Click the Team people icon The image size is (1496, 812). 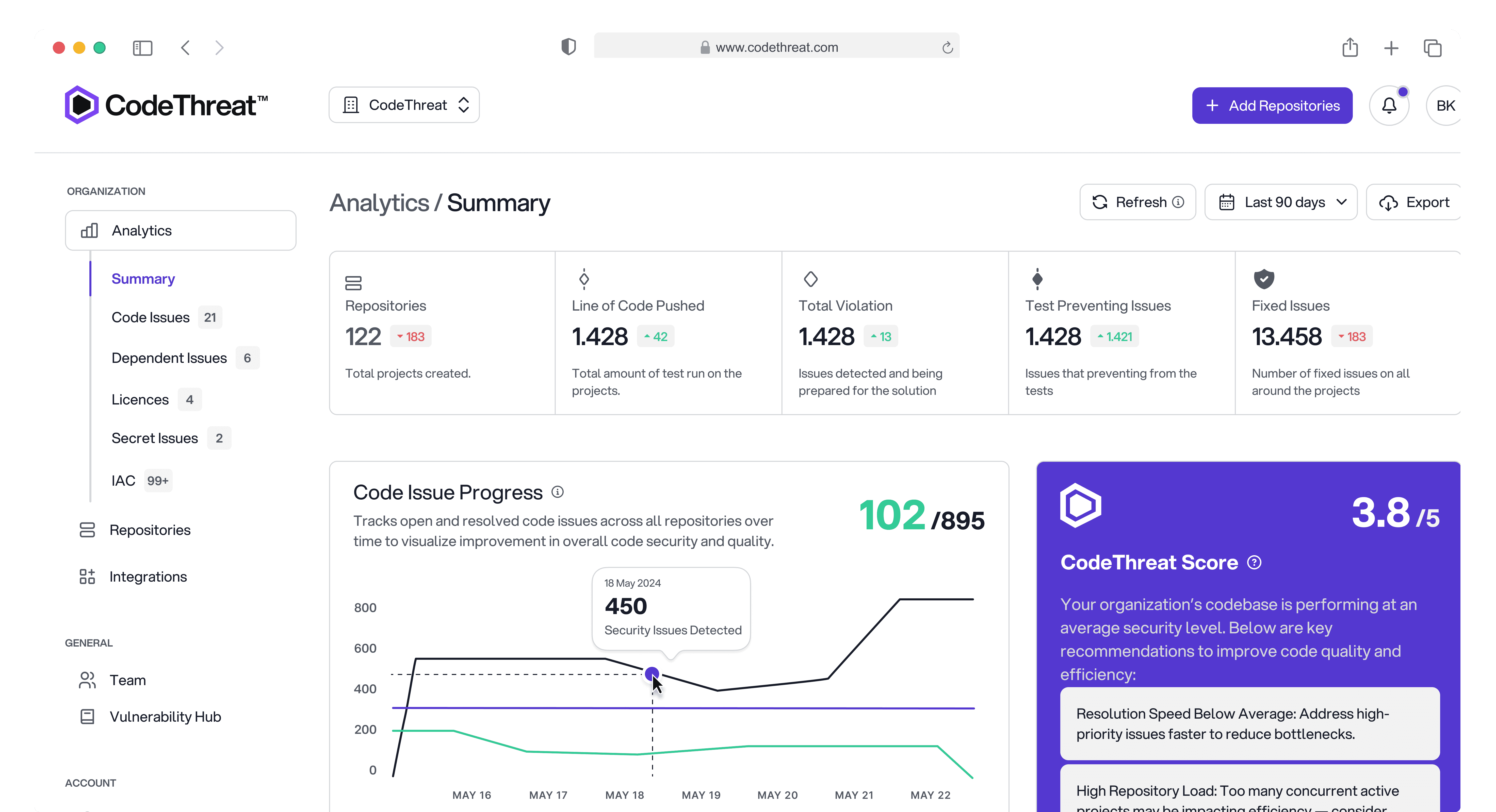point(87,680)
